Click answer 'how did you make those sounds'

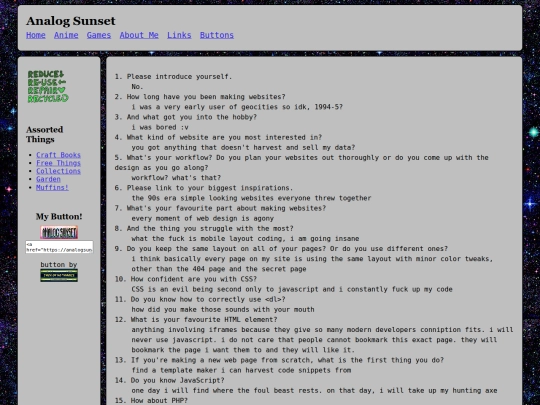(223, 310)
